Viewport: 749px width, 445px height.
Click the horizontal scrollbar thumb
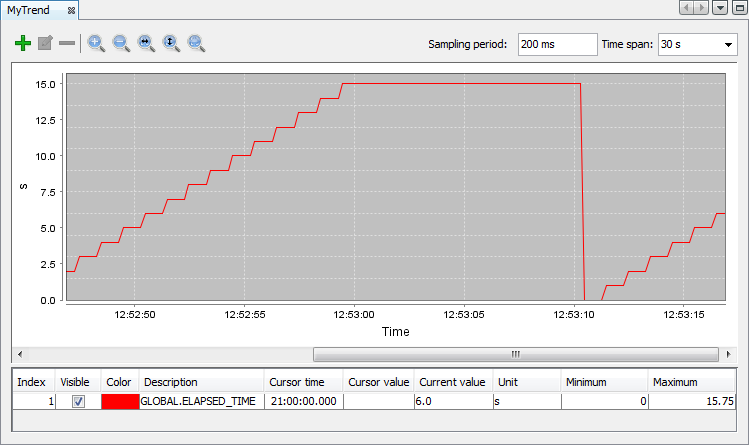[x=515, y=354]
